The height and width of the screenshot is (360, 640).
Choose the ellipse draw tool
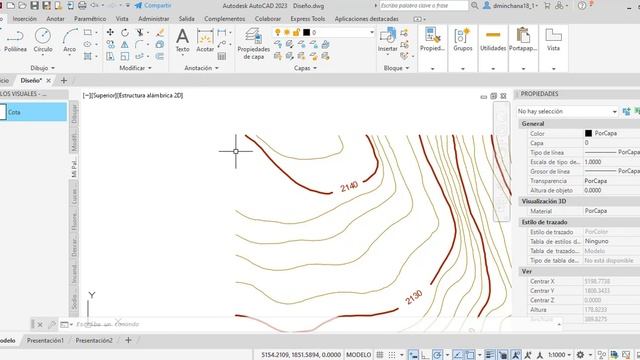coord(88,44)
